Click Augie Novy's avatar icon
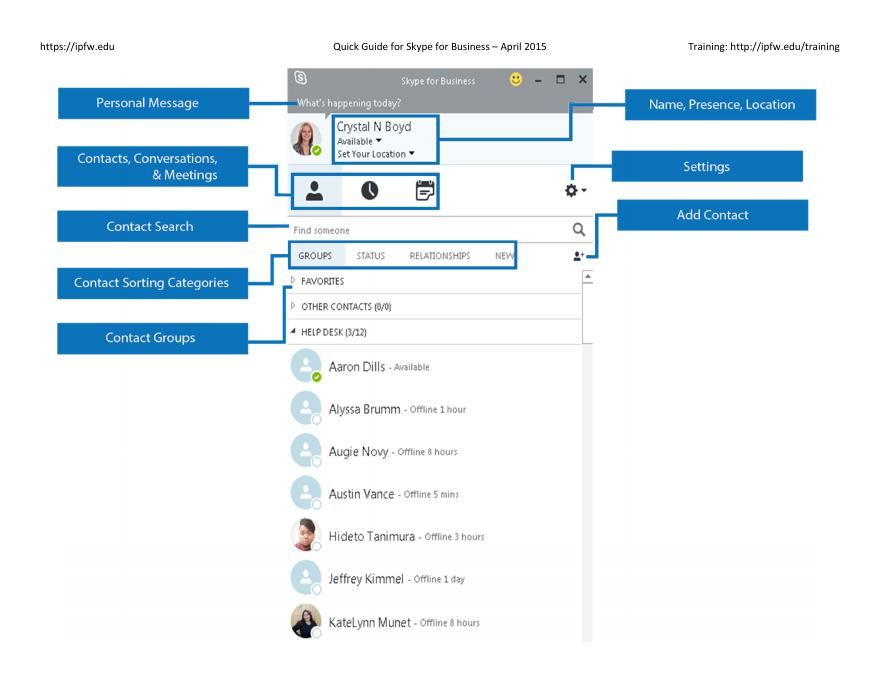880x680 pixels. [306, 451]
